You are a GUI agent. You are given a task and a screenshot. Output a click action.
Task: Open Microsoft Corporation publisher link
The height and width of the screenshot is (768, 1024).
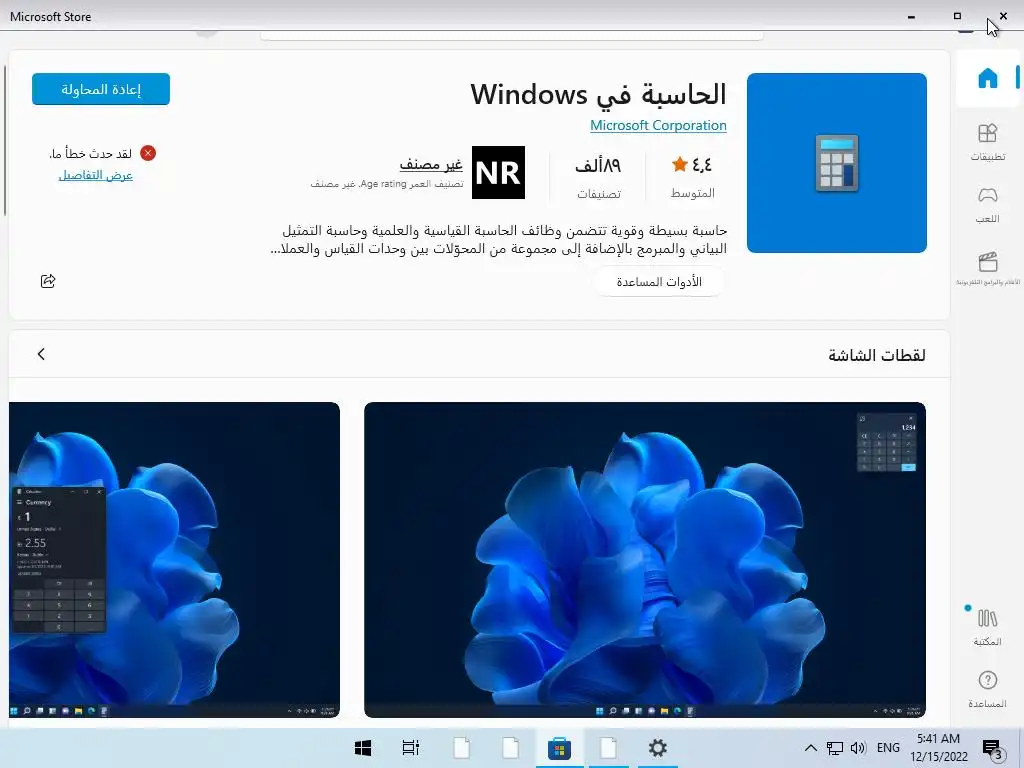tap(658, 125)
